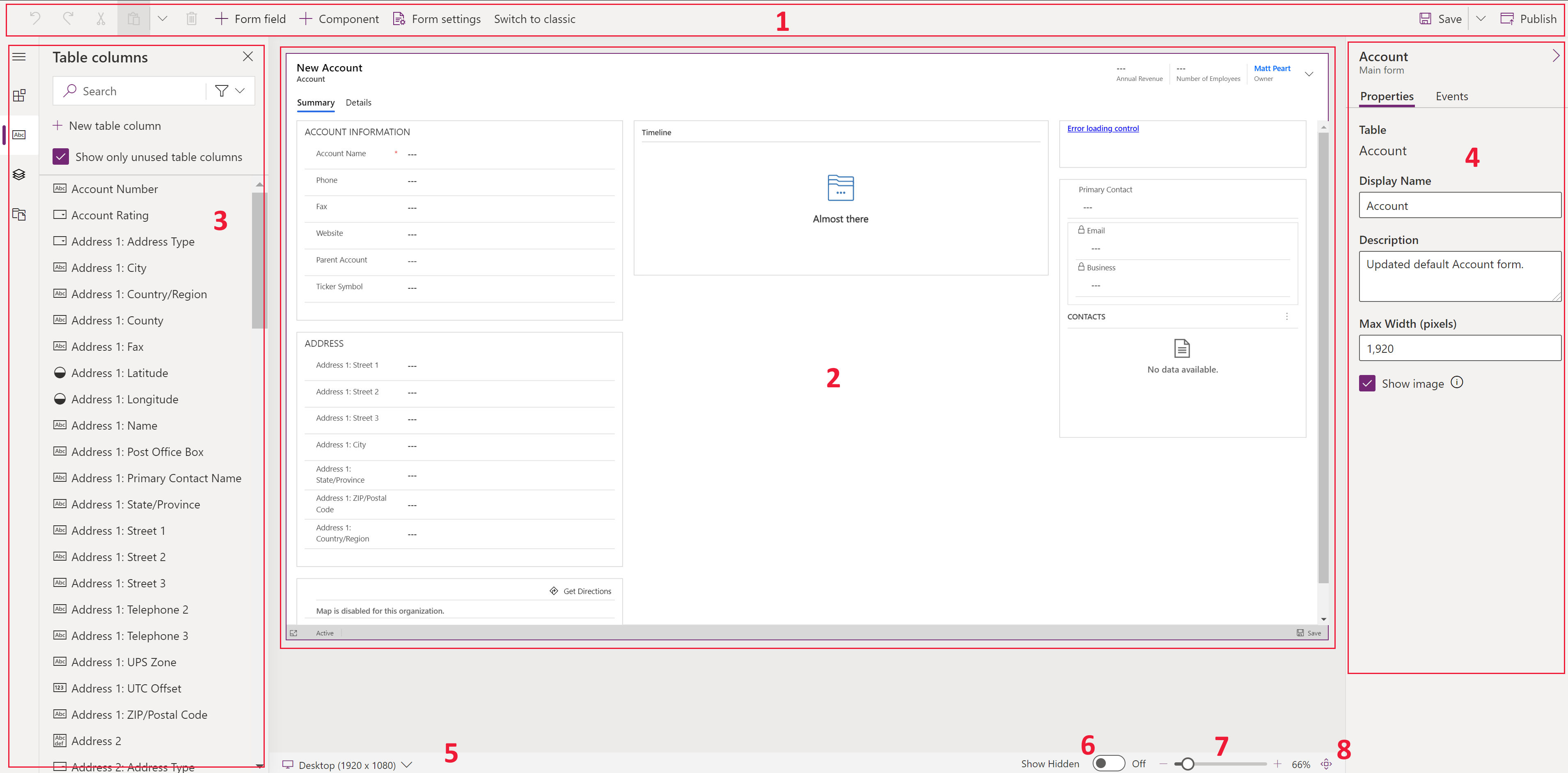Screen dimensions: 1568x773
Task: Switch to the Events tab in Properties
Action: click(1452, 96)
